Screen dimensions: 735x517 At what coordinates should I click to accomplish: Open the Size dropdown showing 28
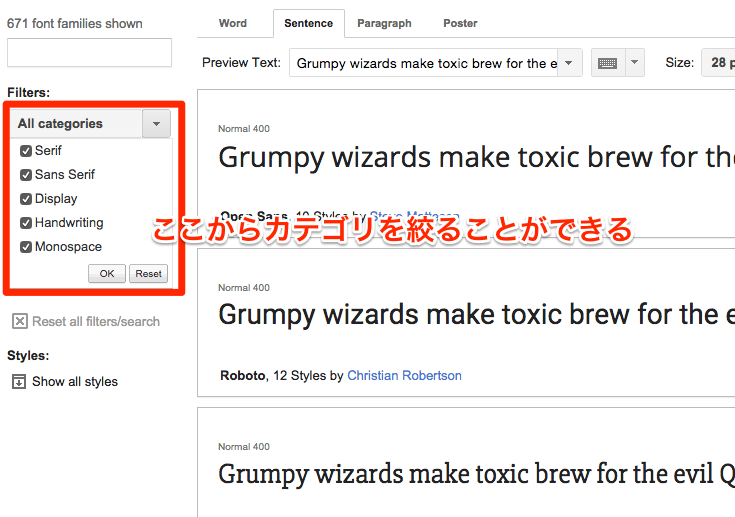718,62
